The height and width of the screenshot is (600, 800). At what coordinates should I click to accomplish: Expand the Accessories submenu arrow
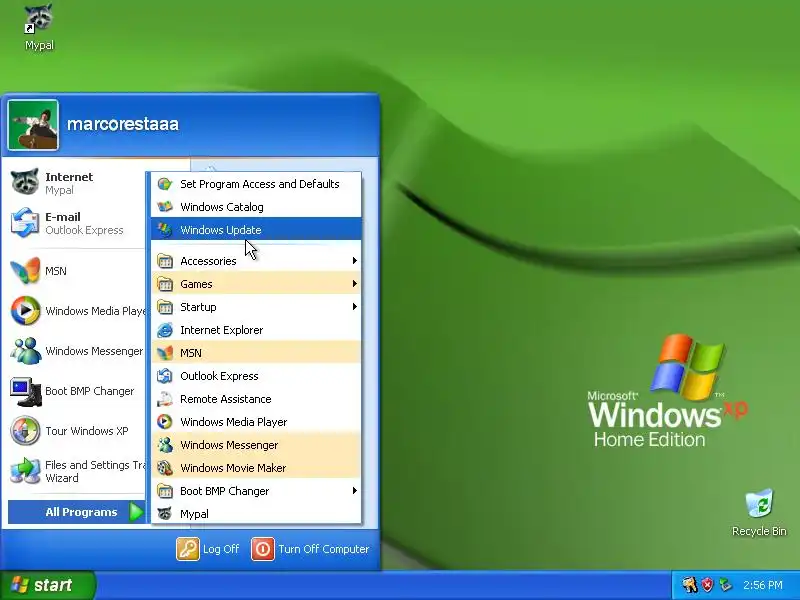click(x=354, y=261)
